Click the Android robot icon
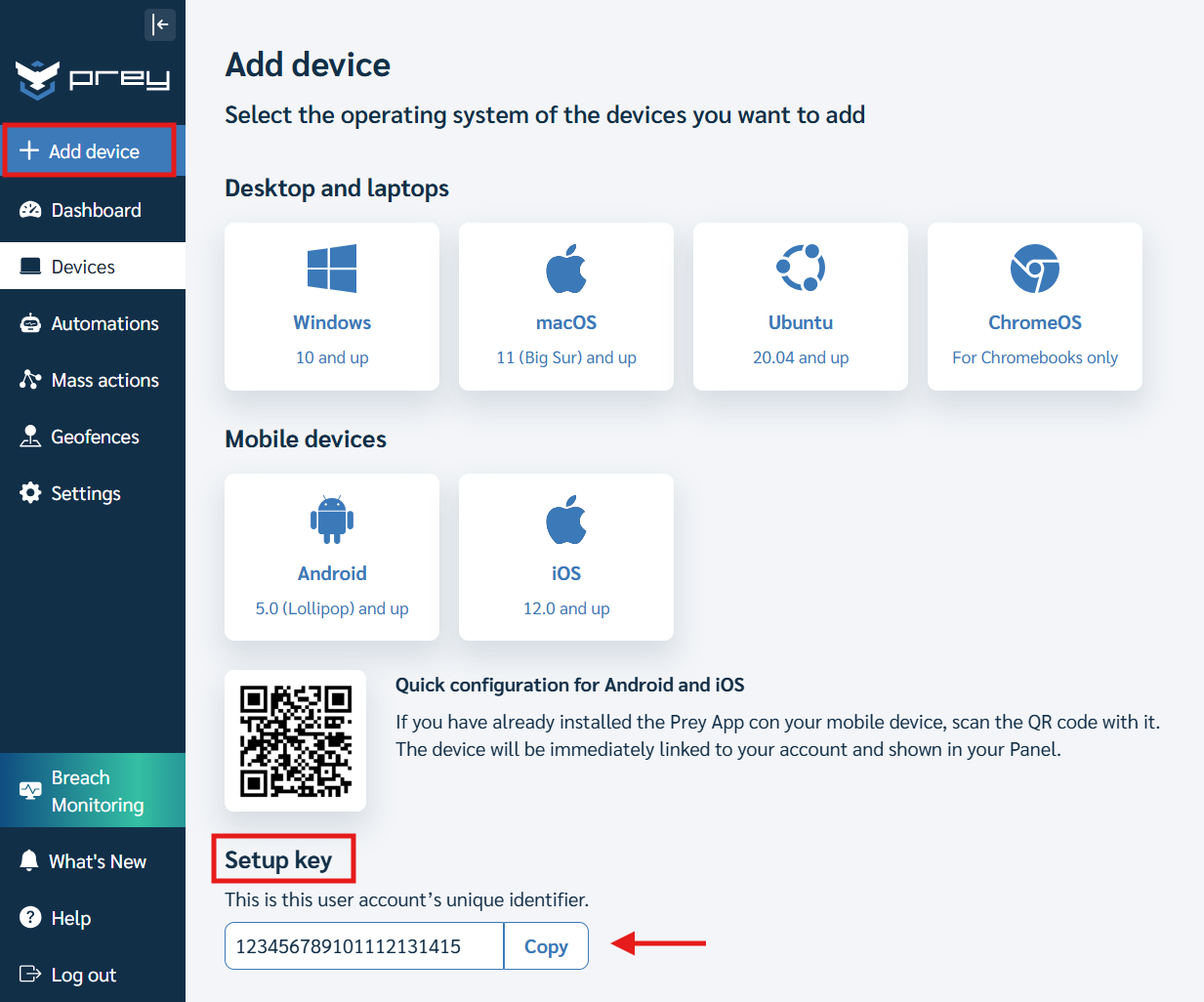This screenshot has height=1002, width=1204. pos(332,520)
